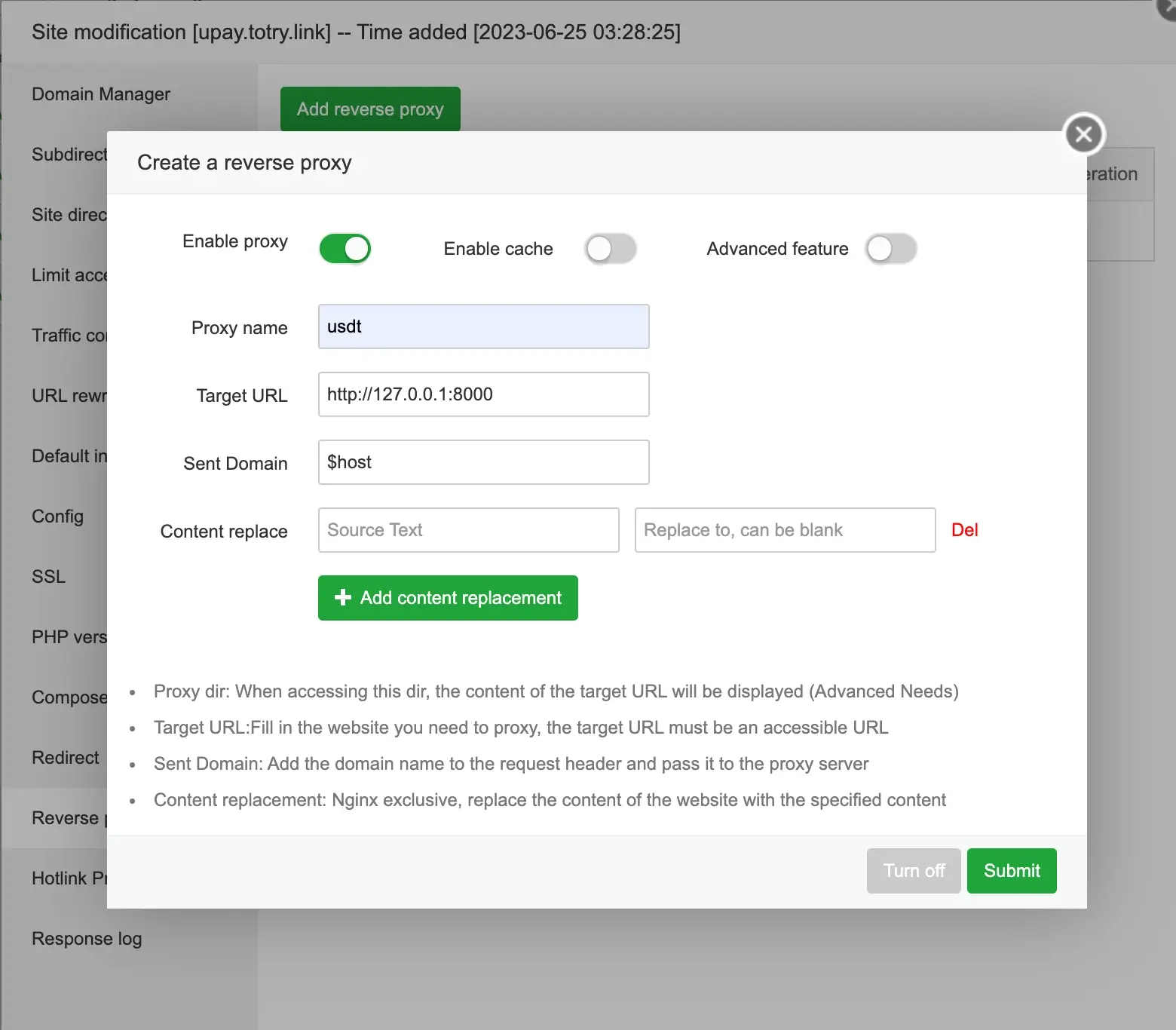Click the Proxy name input field

point(484,326)
